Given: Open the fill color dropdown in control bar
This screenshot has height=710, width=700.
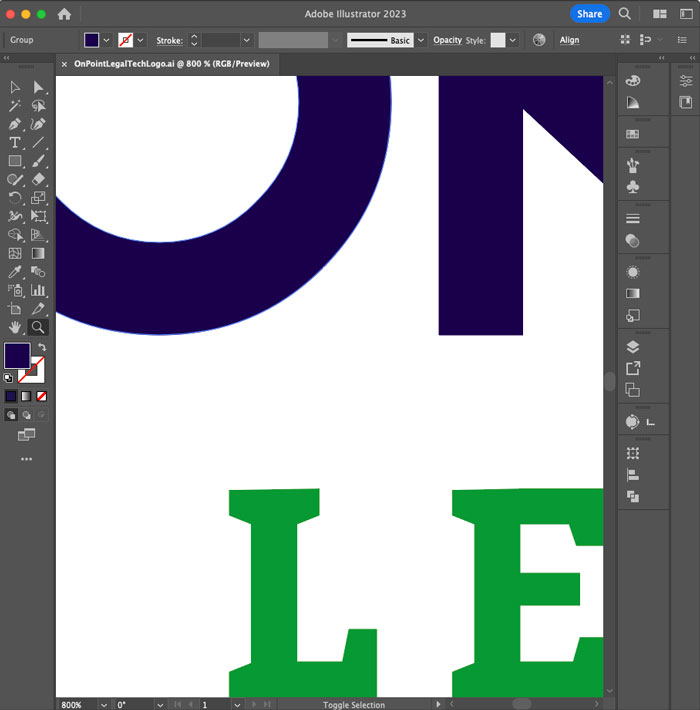Looking at the screenshot, I should point(107,40).
